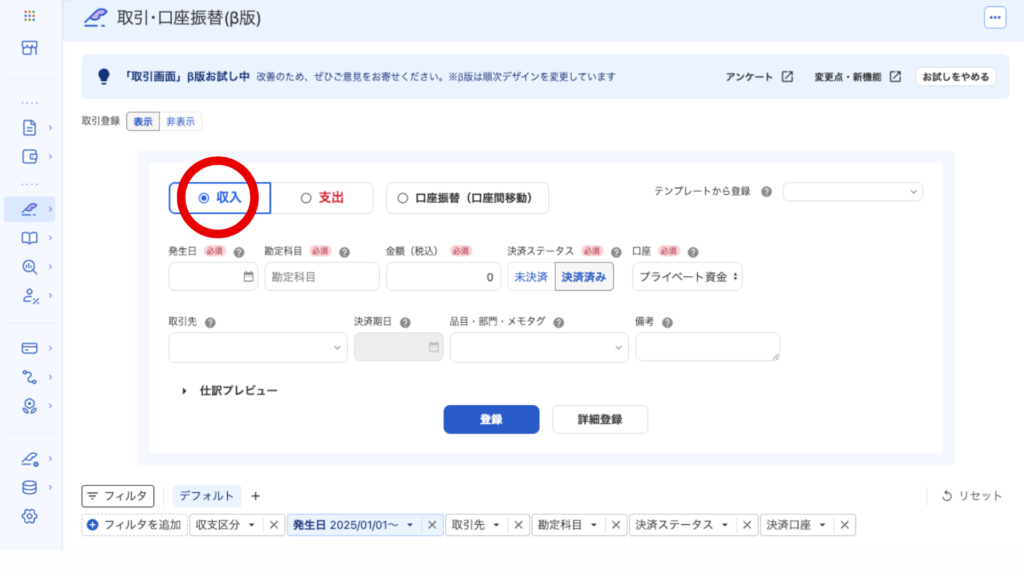1024x576 pixels.
Task: Select 口座振替(口座間移動) radio option
Action: tap(467, 198)
